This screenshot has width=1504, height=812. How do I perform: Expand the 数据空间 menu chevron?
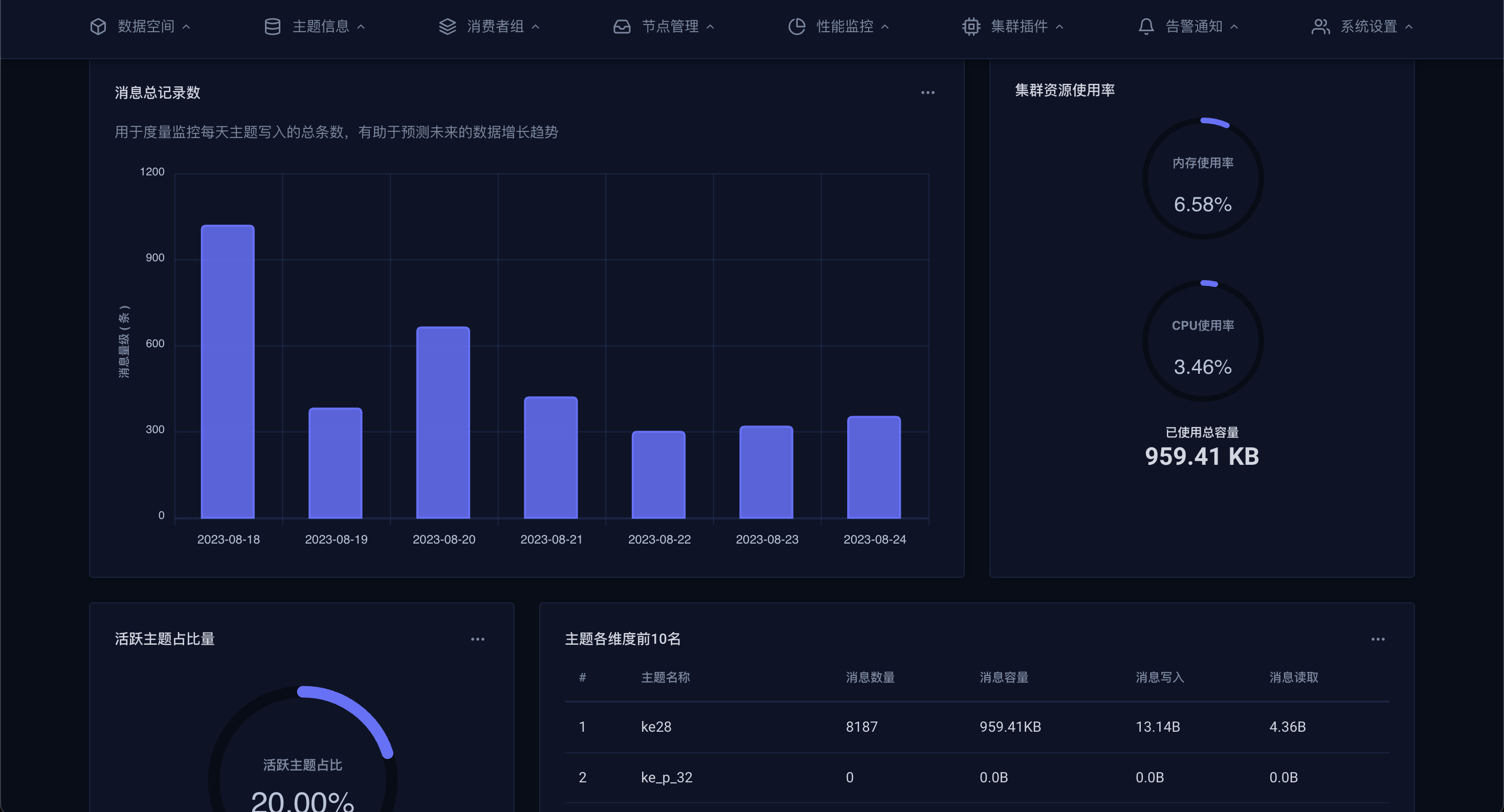tap(186, 27)
